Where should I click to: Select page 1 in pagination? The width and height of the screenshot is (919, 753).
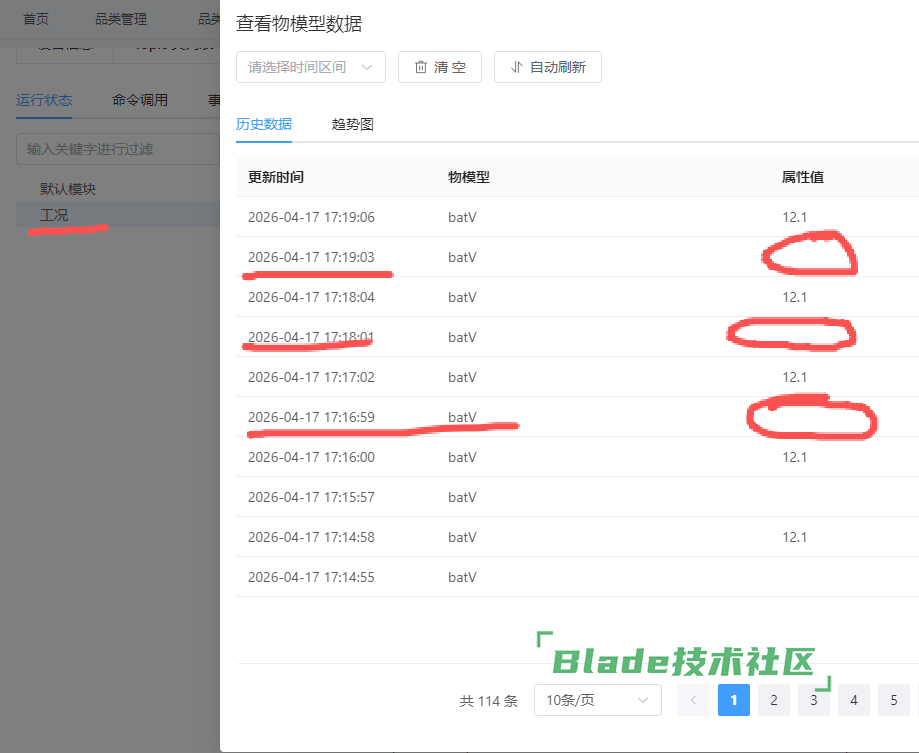pos(734,701)
